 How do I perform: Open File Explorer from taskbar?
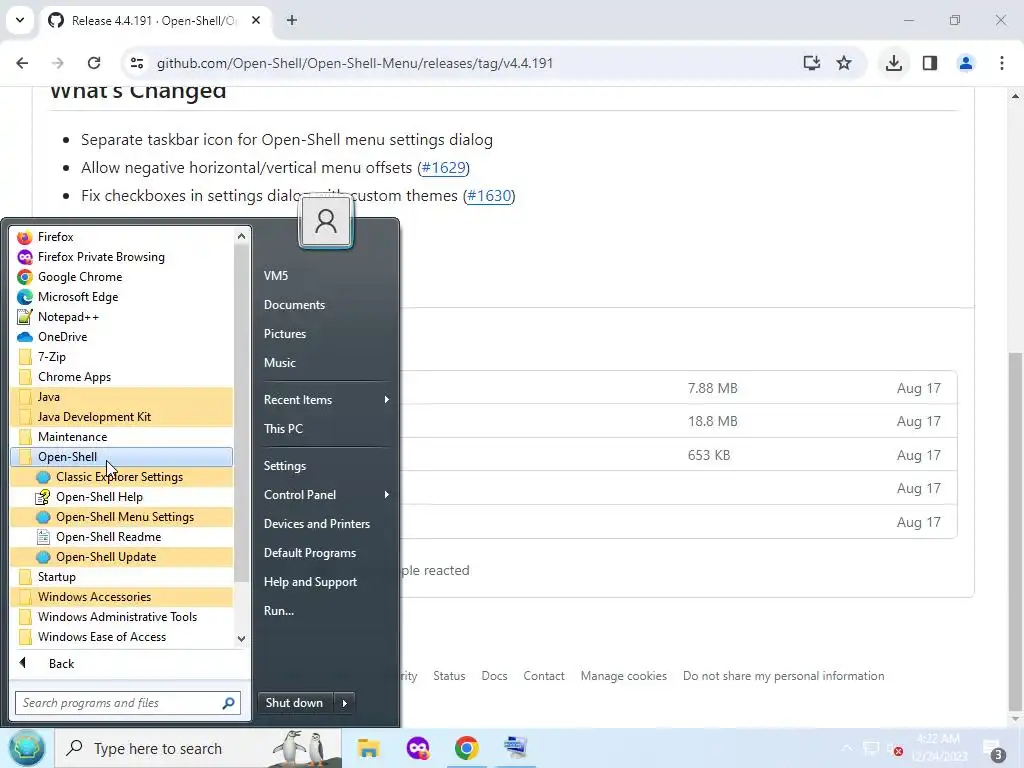368,748
